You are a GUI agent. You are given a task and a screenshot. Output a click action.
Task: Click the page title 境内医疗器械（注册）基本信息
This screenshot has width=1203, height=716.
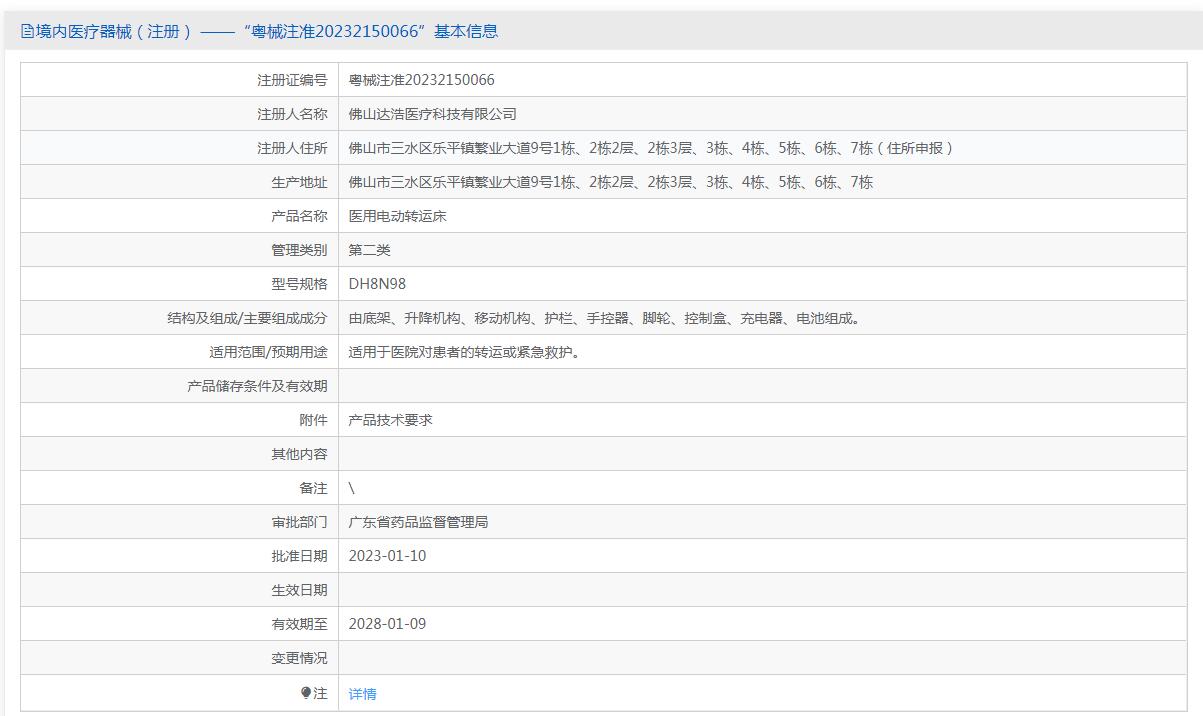click(x=267, y=31)
